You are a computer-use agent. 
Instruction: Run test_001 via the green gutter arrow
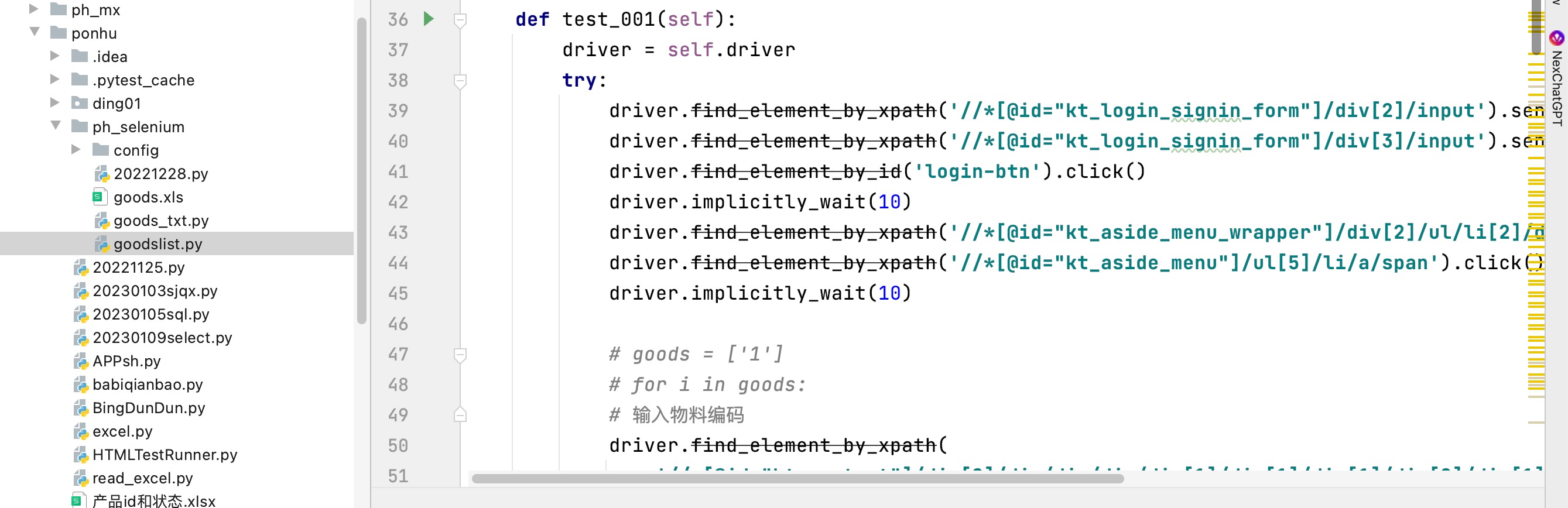429,19
